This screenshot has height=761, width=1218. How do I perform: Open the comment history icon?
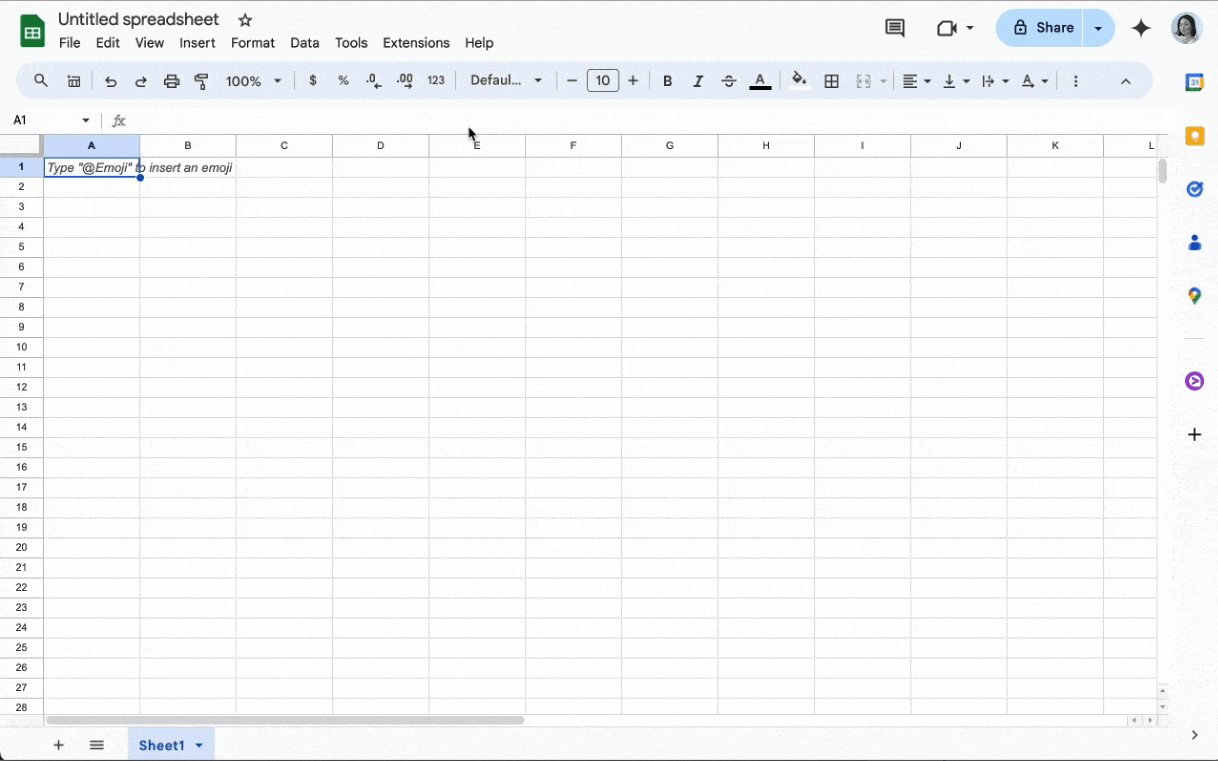point(895,28)
